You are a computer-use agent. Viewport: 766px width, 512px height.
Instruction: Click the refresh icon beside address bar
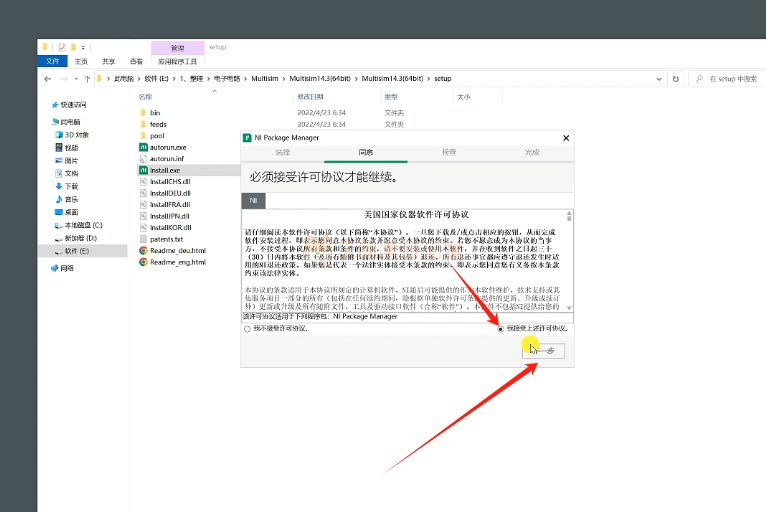tap(691, 78)
